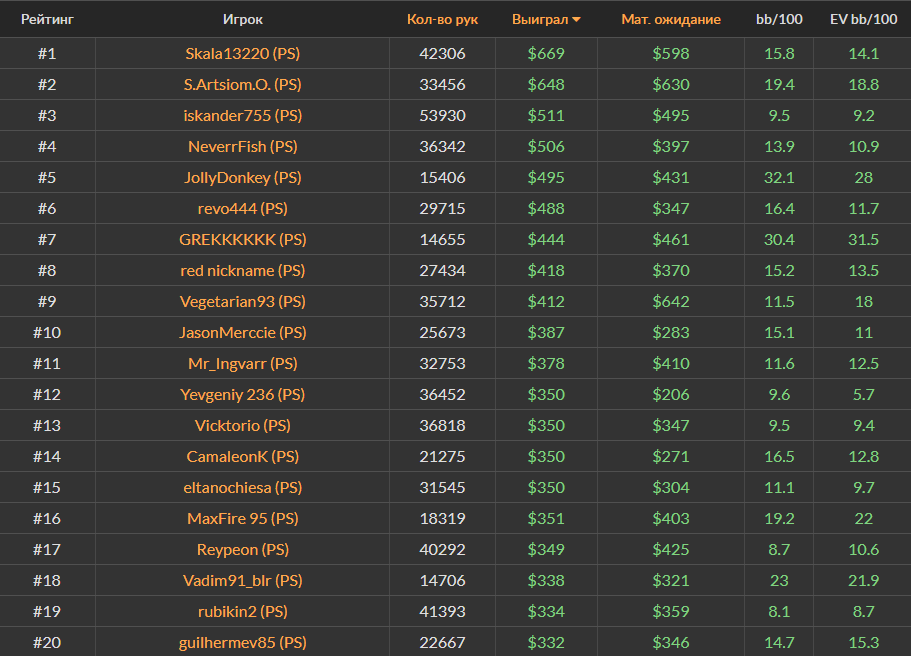Open player Skala13220 (PS) profile
Screen dimensions: 911x656
click(243, 54)
